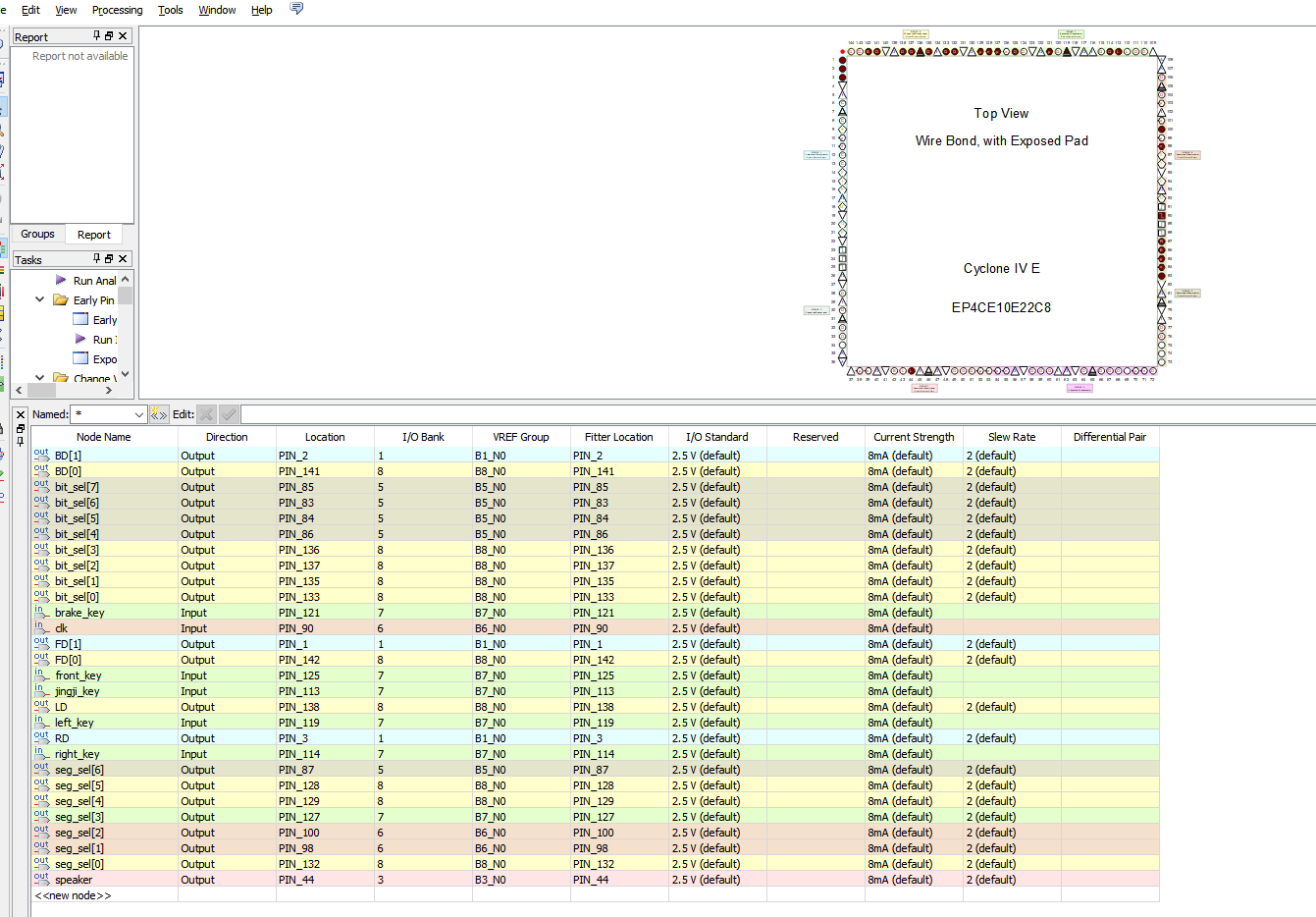Click the cancel edit X icon
This screenshot has width=1316, height=917.
coord(206,414)
